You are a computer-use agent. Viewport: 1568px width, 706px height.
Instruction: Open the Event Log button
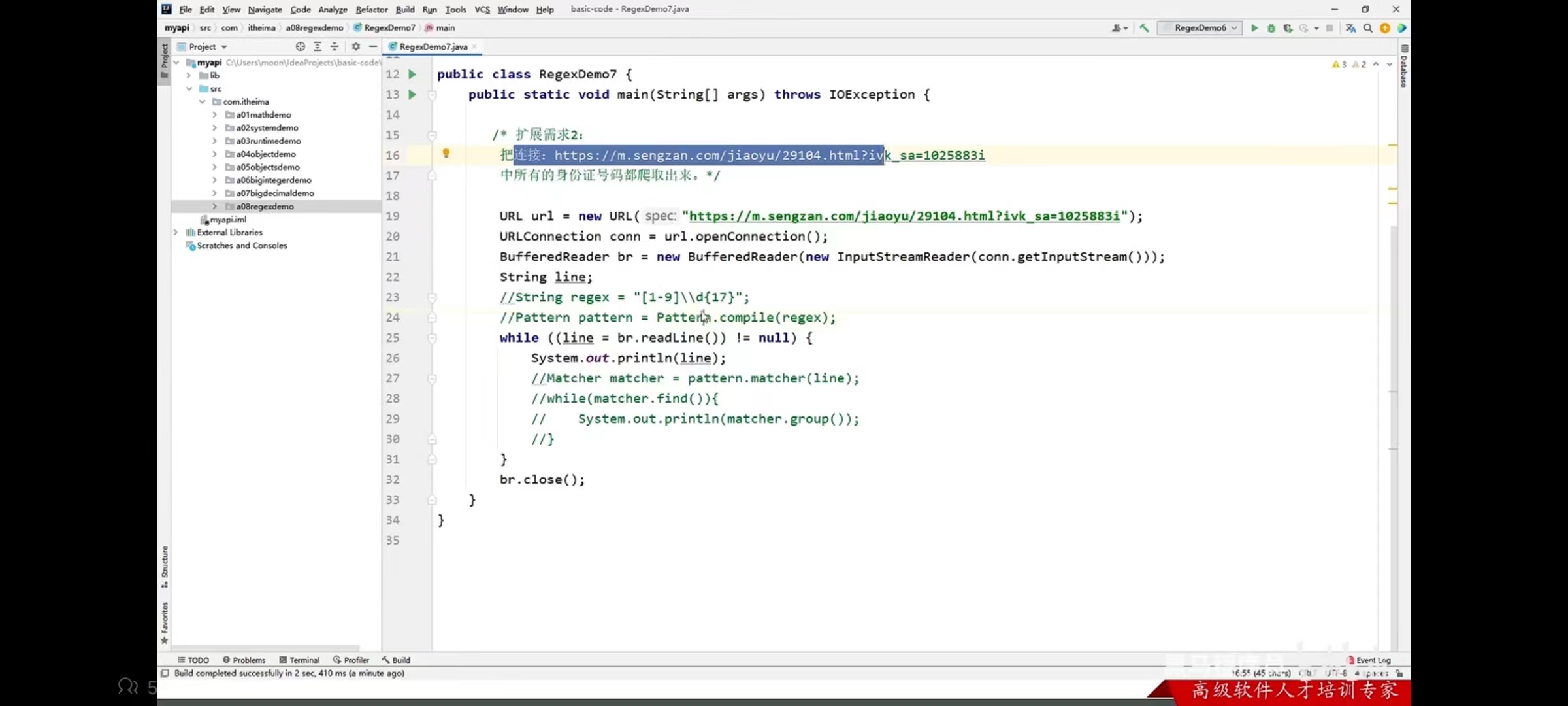click(x=1369, y=660)
